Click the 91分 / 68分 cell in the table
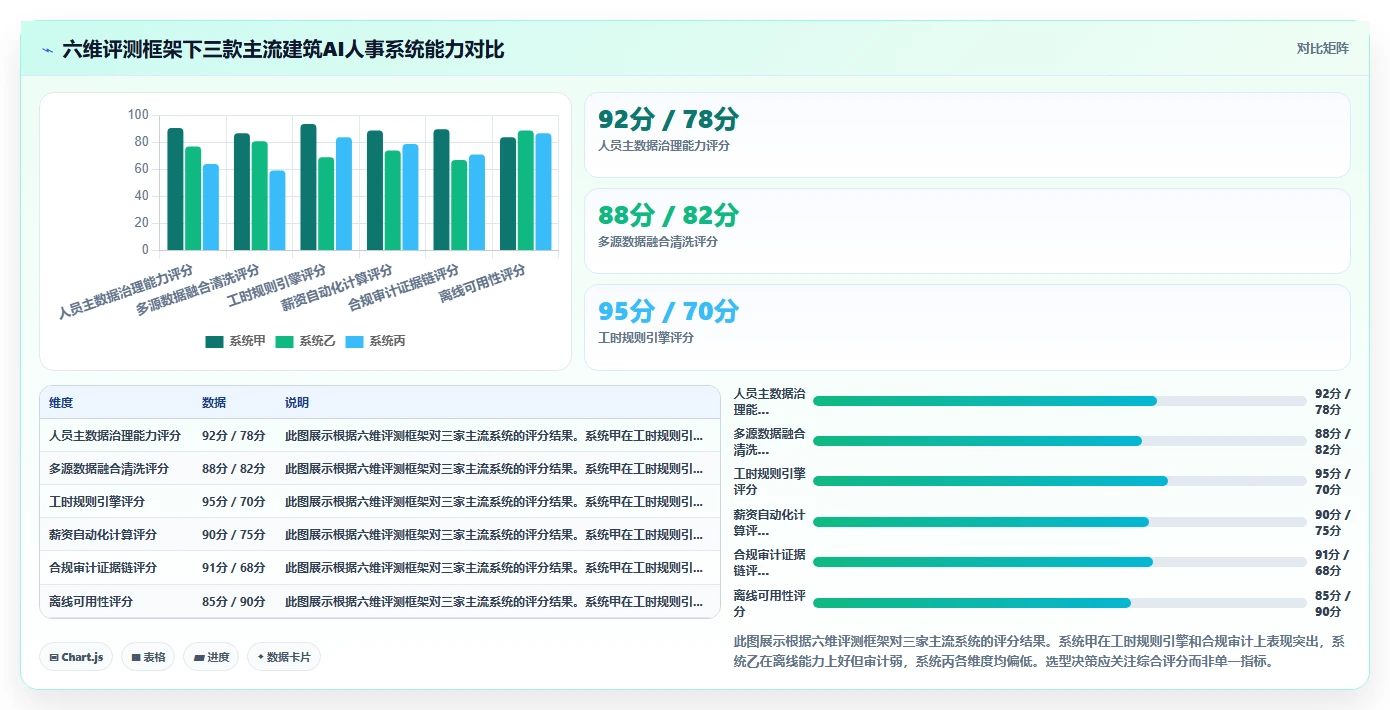This screenshot has height=710, width=1390. (x=234, y=568)
